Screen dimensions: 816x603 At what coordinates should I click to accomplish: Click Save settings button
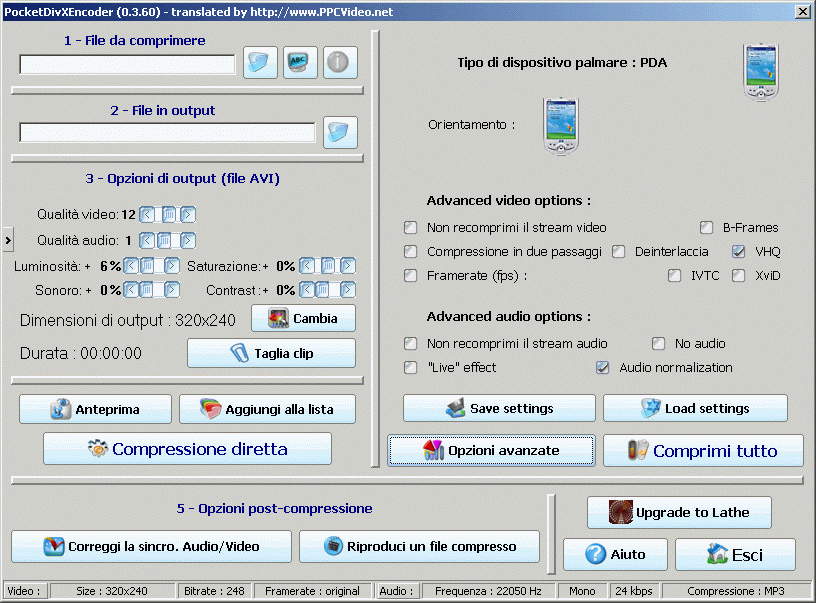(x=499, y=408)
